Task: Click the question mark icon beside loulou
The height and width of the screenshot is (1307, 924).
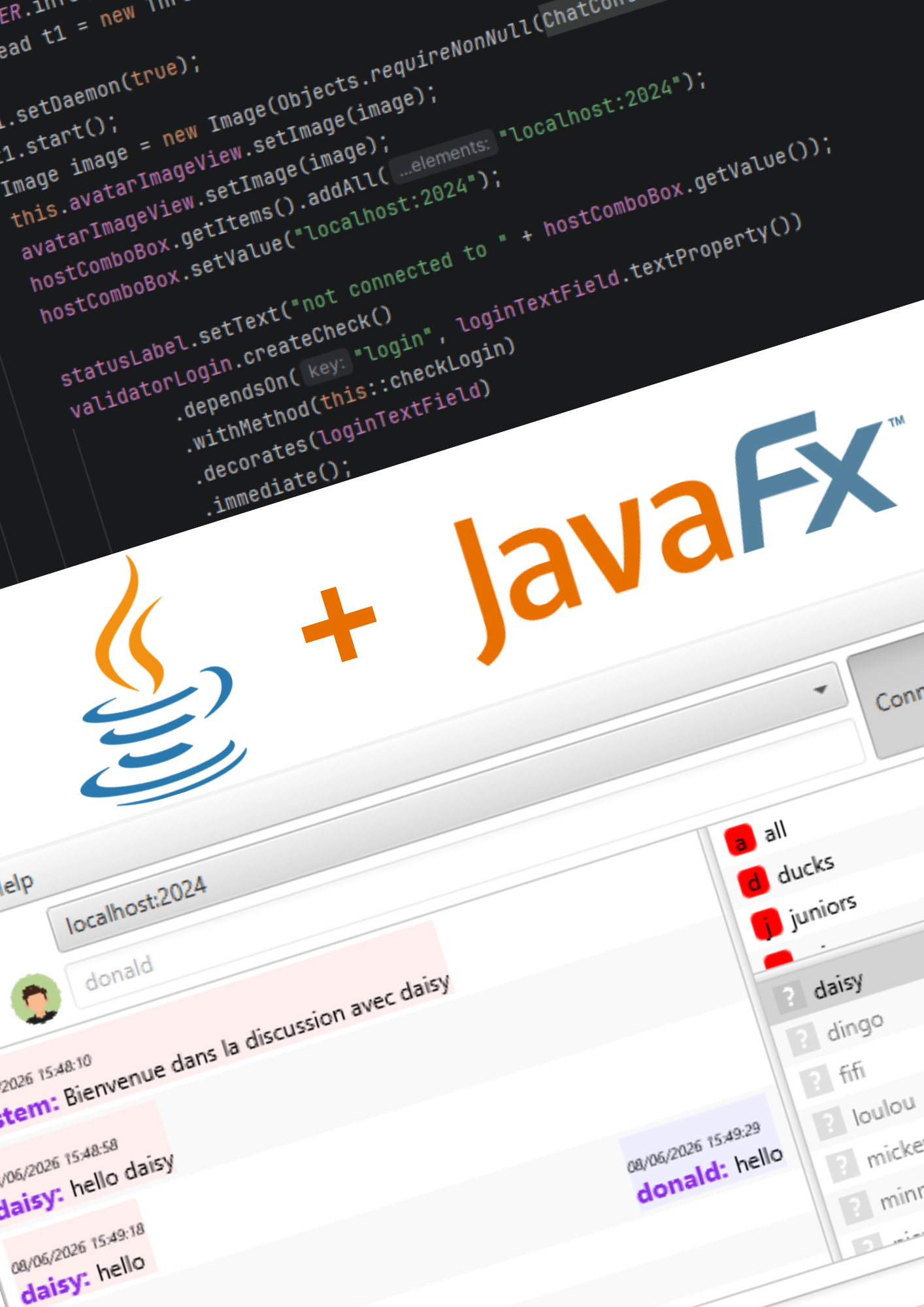Action: click(x=829, y=1123)
